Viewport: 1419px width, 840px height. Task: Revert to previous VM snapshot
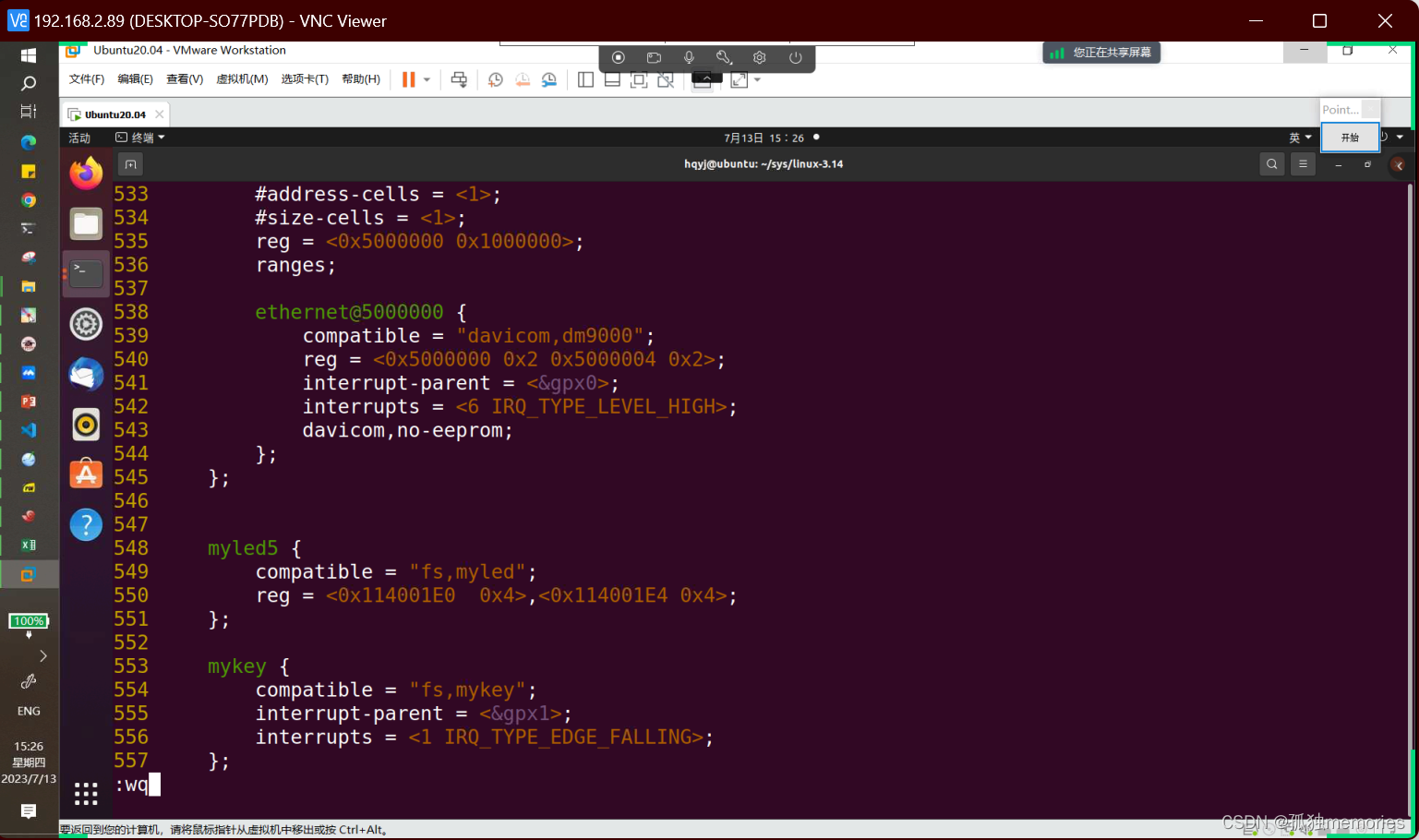tap(523, 79)
